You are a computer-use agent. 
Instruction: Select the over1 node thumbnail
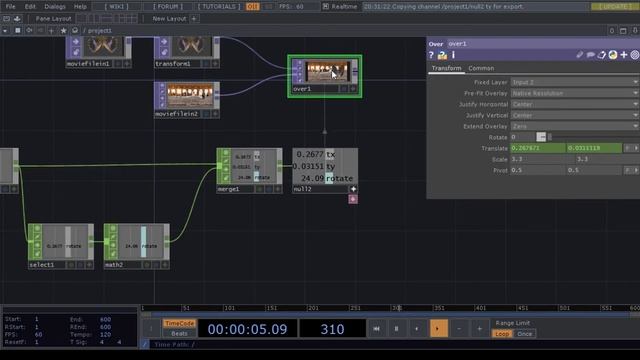(x=328, y=71)
